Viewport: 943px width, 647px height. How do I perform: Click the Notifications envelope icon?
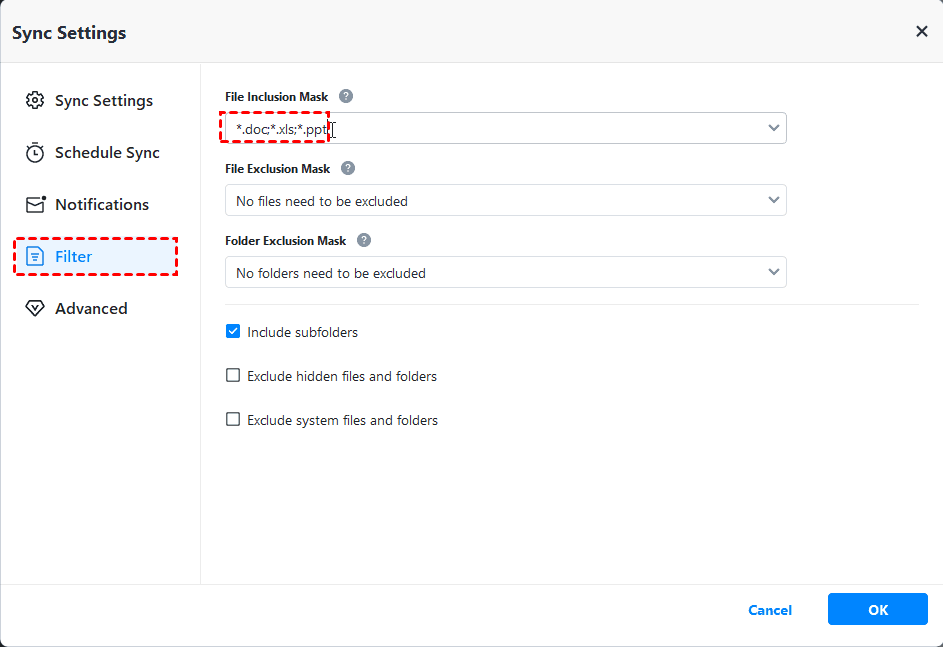35,205
